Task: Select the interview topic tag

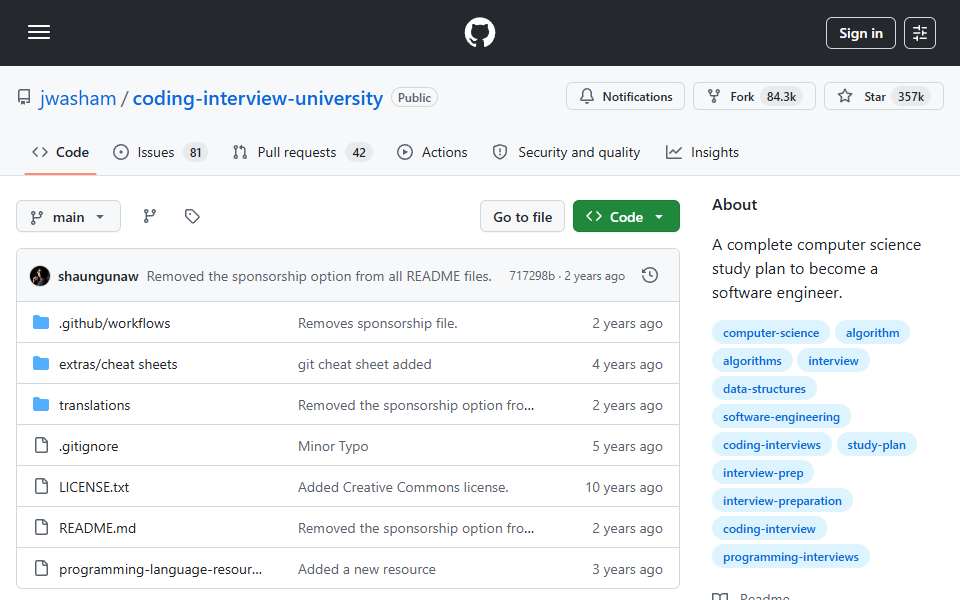Action: pos(833,361)
